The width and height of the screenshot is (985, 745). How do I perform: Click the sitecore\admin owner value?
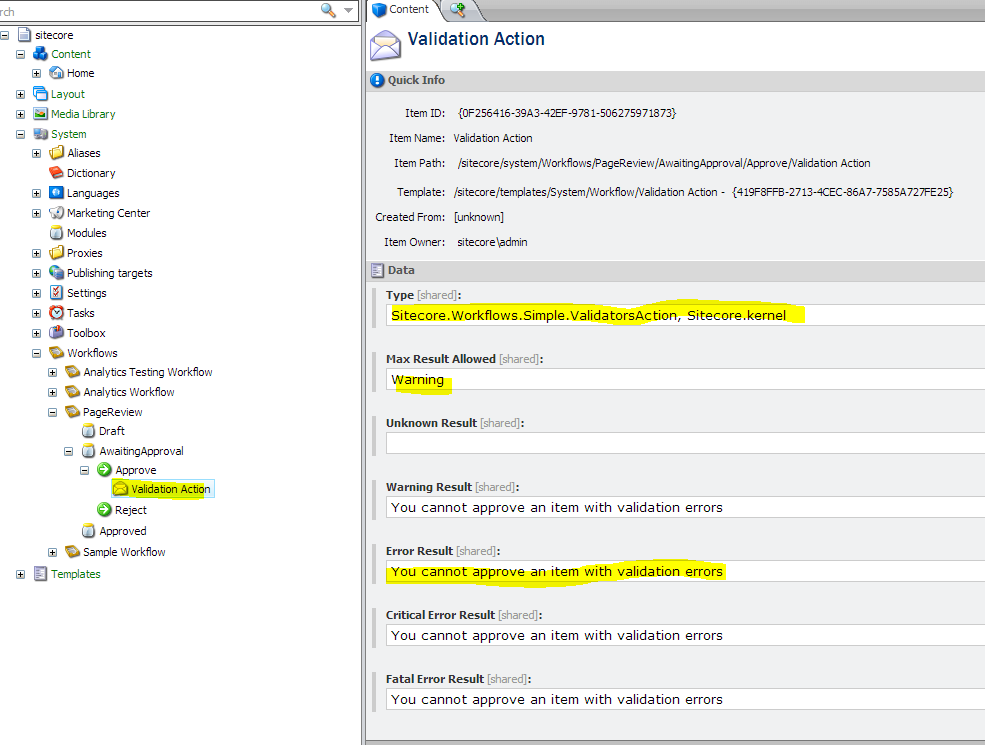tap(492, 242)
